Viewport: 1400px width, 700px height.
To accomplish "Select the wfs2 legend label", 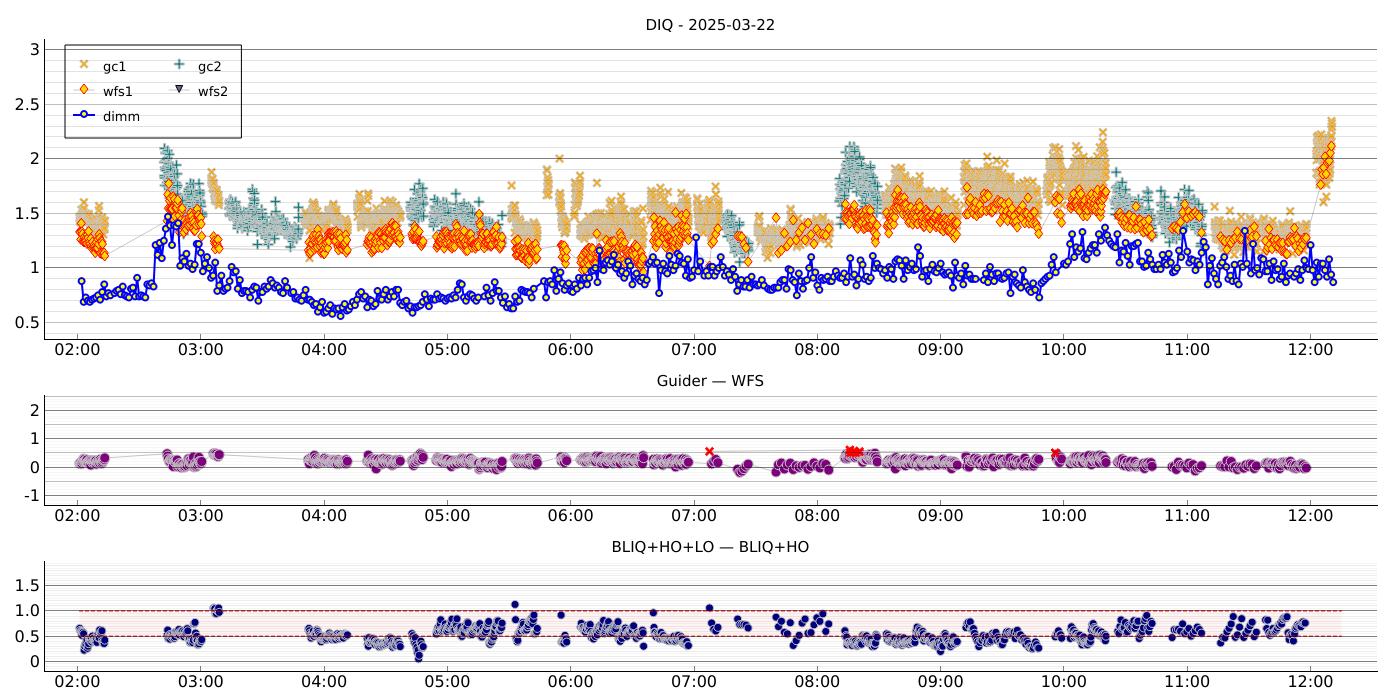I will pos(212,91).
